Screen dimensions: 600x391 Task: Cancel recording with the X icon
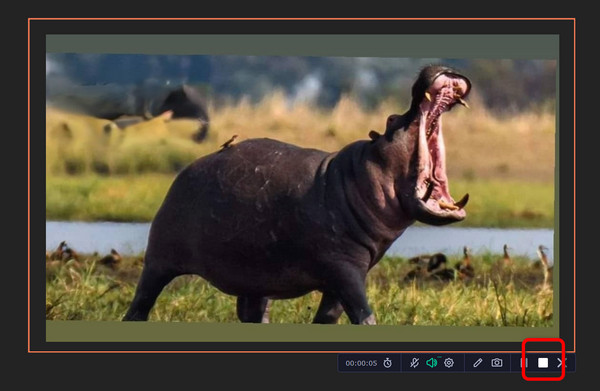click(561, 363)
